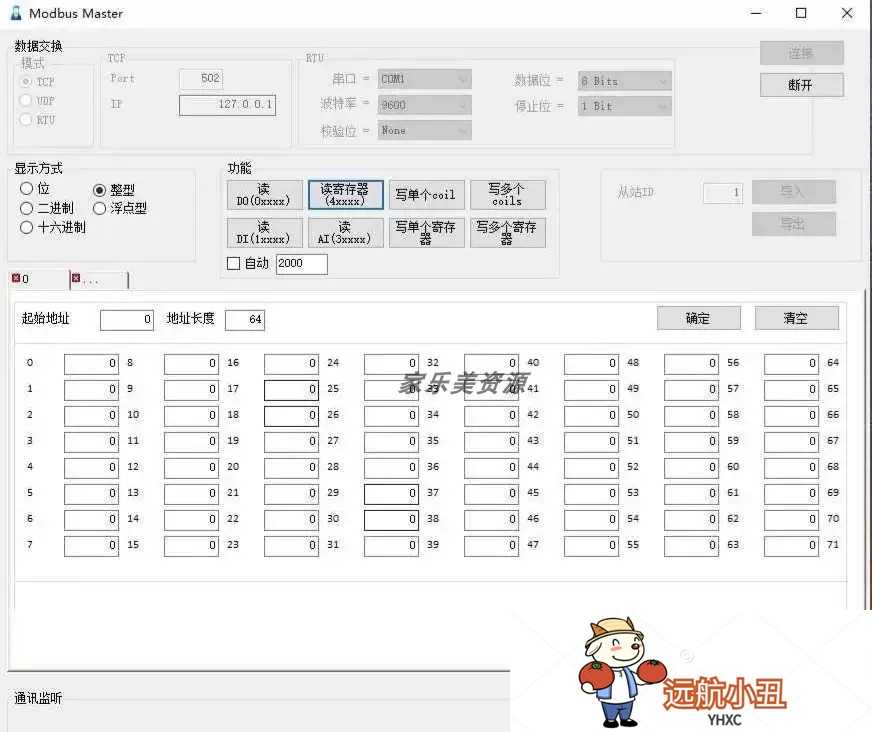Click the value field for register 7
This screenshot has height=732, width=872.
coord(91,546)
